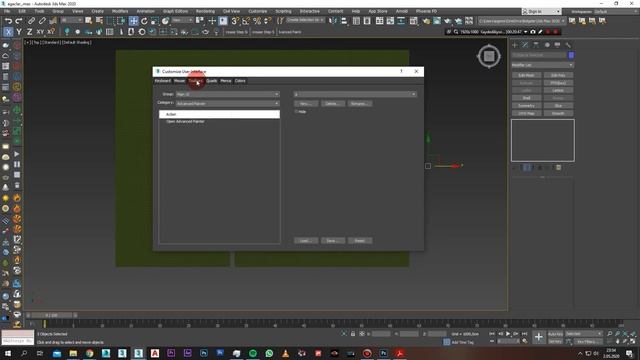The width and height of the screenshot is (640, 360).
Task: Restrict transform to XY plane
Action: click(x=40, y=32)
